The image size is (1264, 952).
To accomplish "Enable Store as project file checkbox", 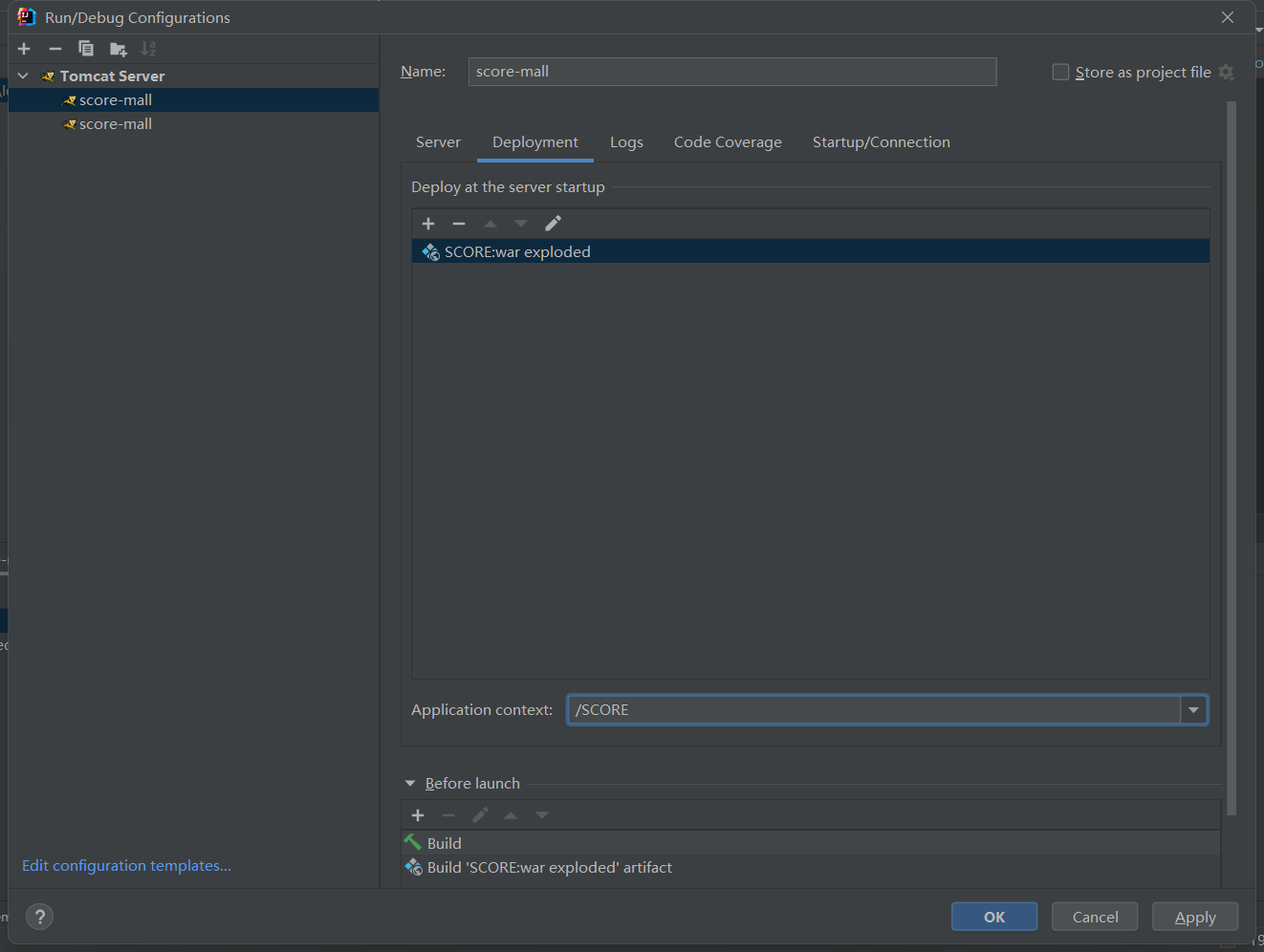I will coord(1060,73).
